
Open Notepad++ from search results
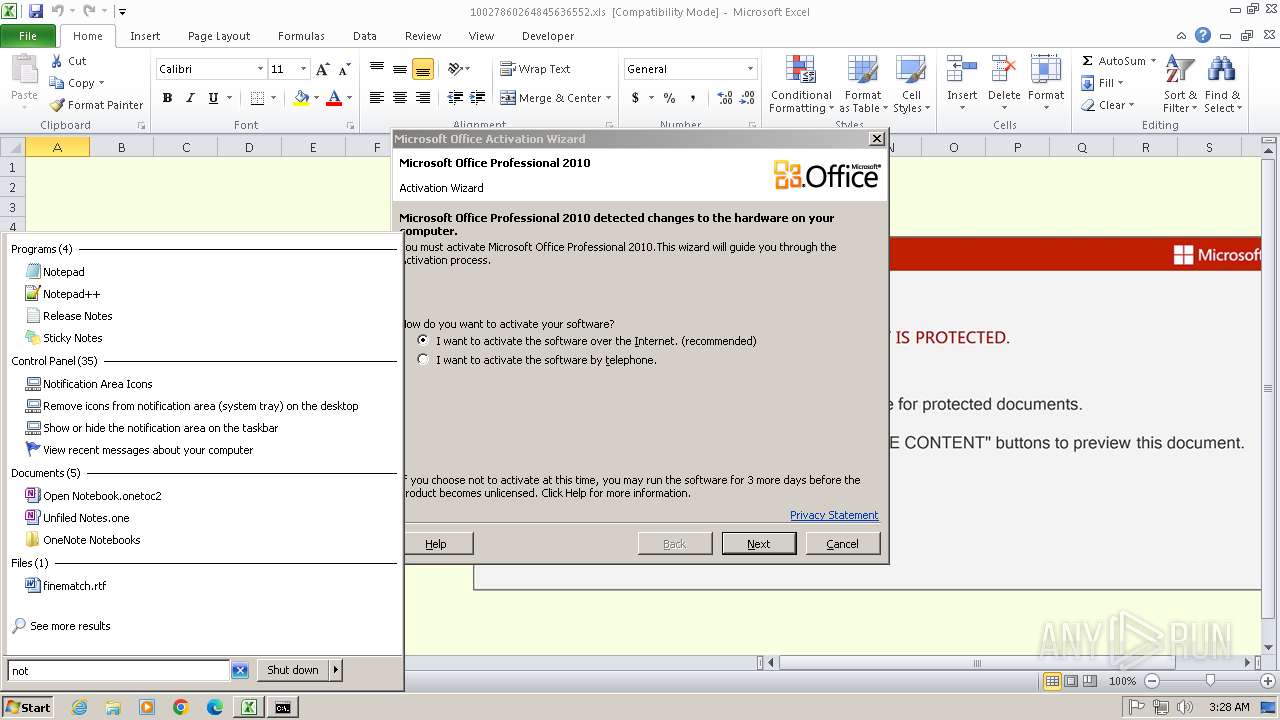pos(71,294)
